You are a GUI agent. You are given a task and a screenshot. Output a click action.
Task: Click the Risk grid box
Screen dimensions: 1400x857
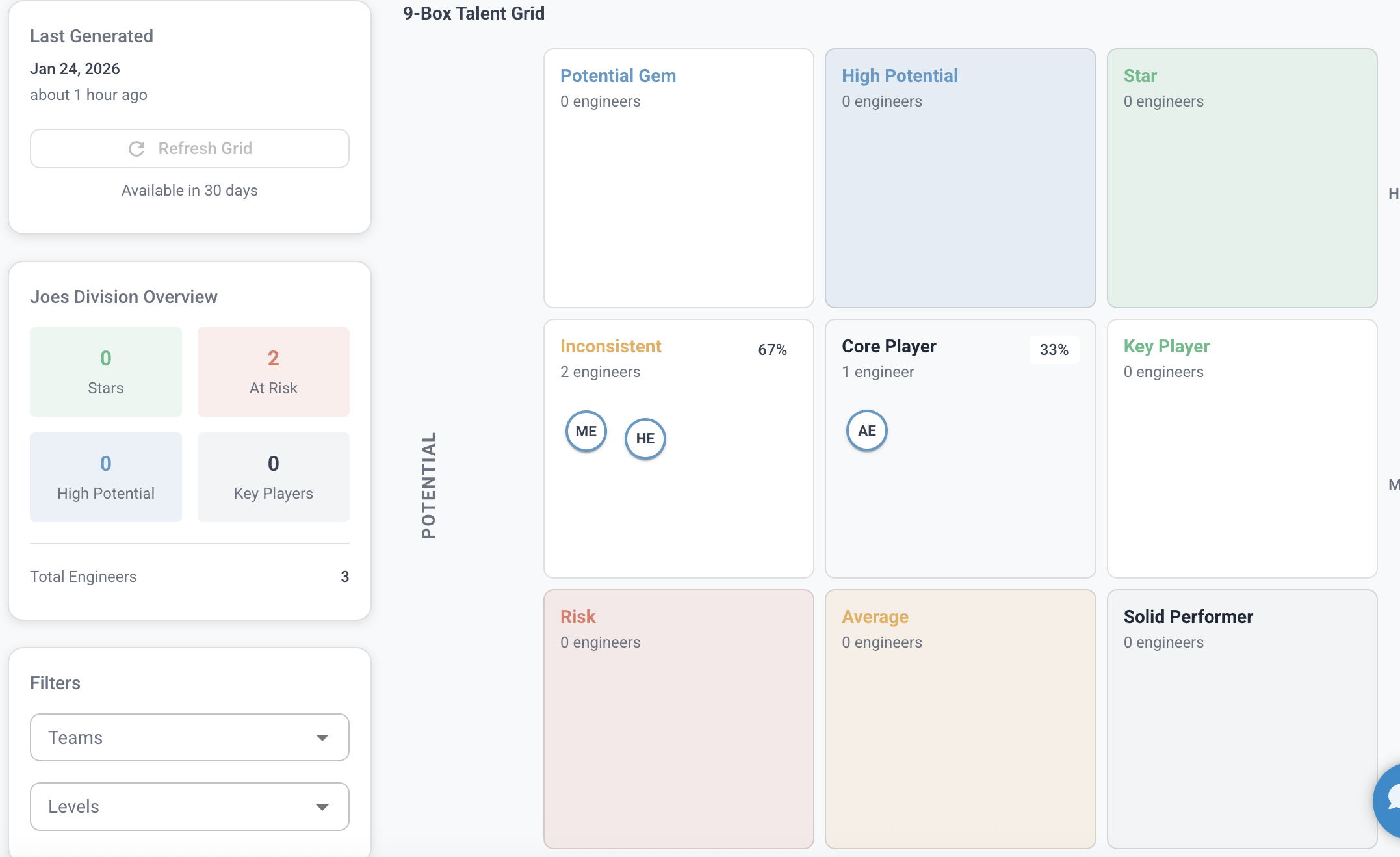[679, 719]
